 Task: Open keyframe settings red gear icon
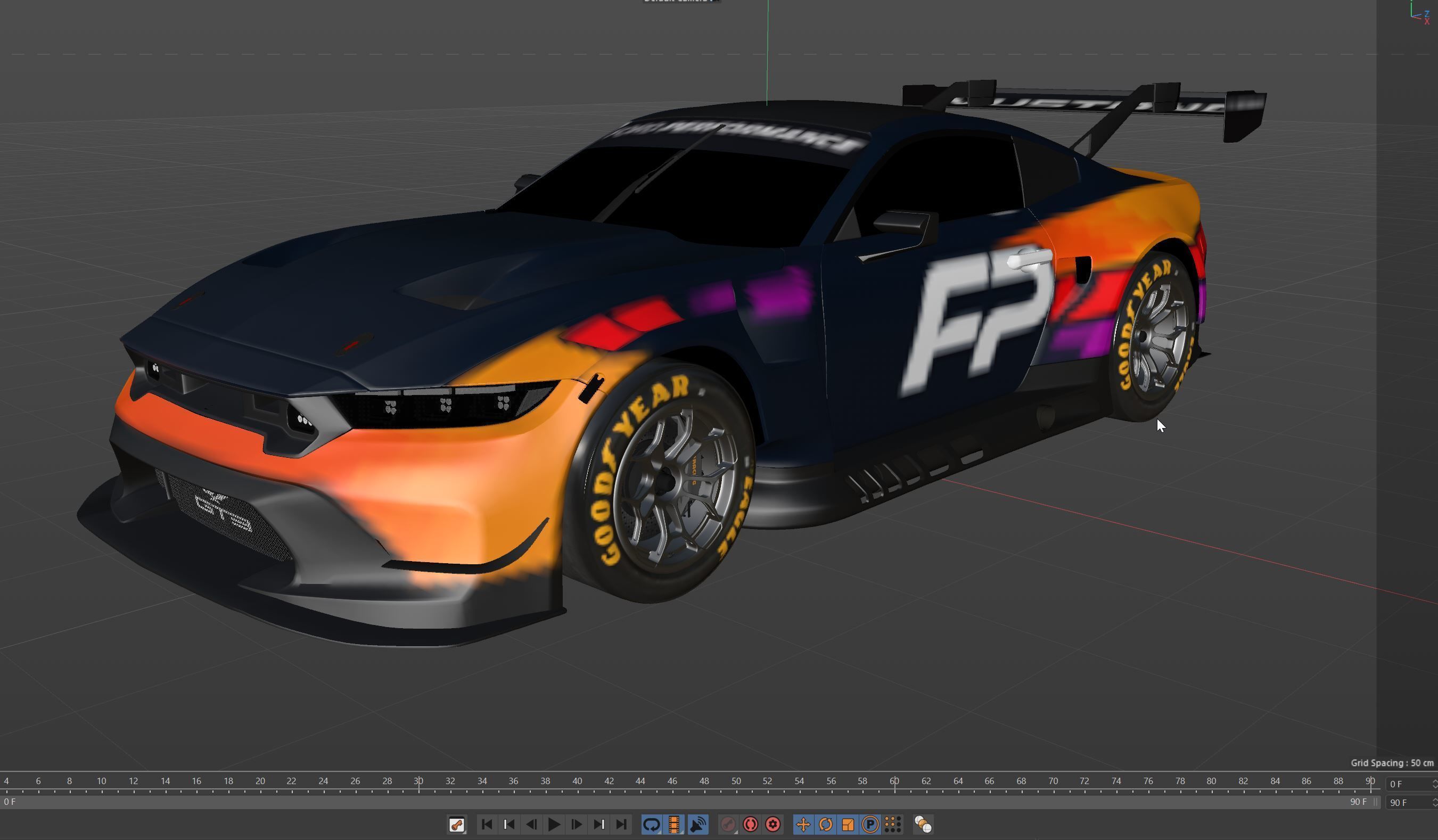(x=773, y=825)
